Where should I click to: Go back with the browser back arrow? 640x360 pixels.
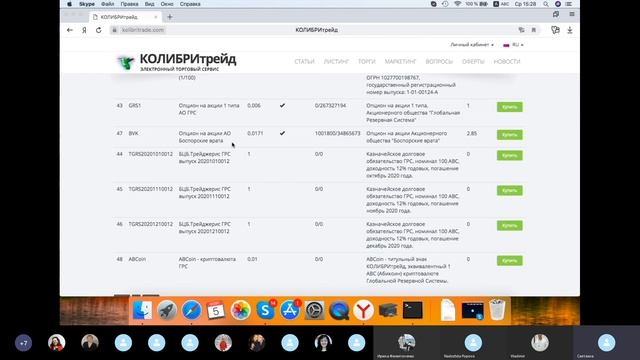(70, 30)
